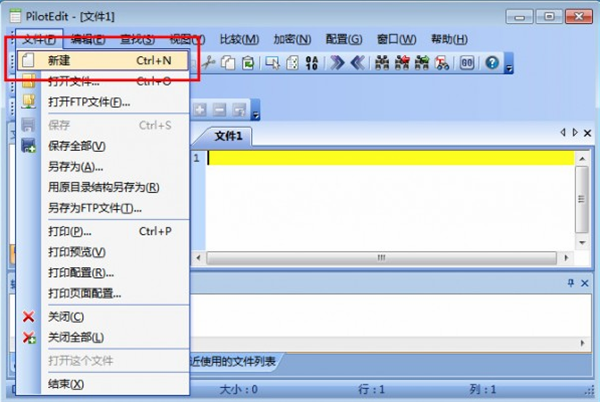Choose 关闭(C) menu entry
This screenshot has height=402, width=600.
click(x=103, y=316)
